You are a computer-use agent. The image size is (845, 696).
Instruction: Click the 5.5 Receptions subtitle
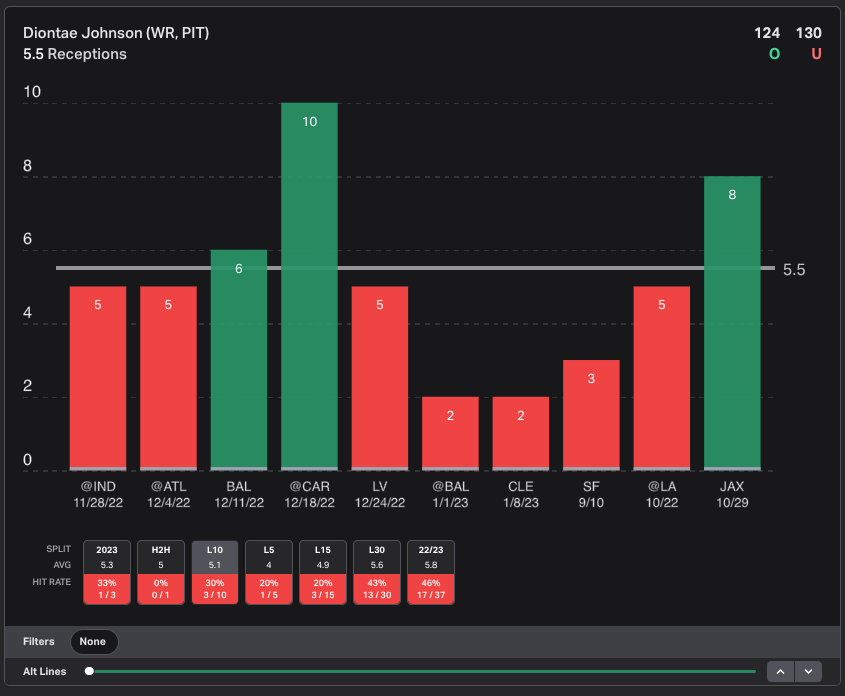tap(75, 54)
